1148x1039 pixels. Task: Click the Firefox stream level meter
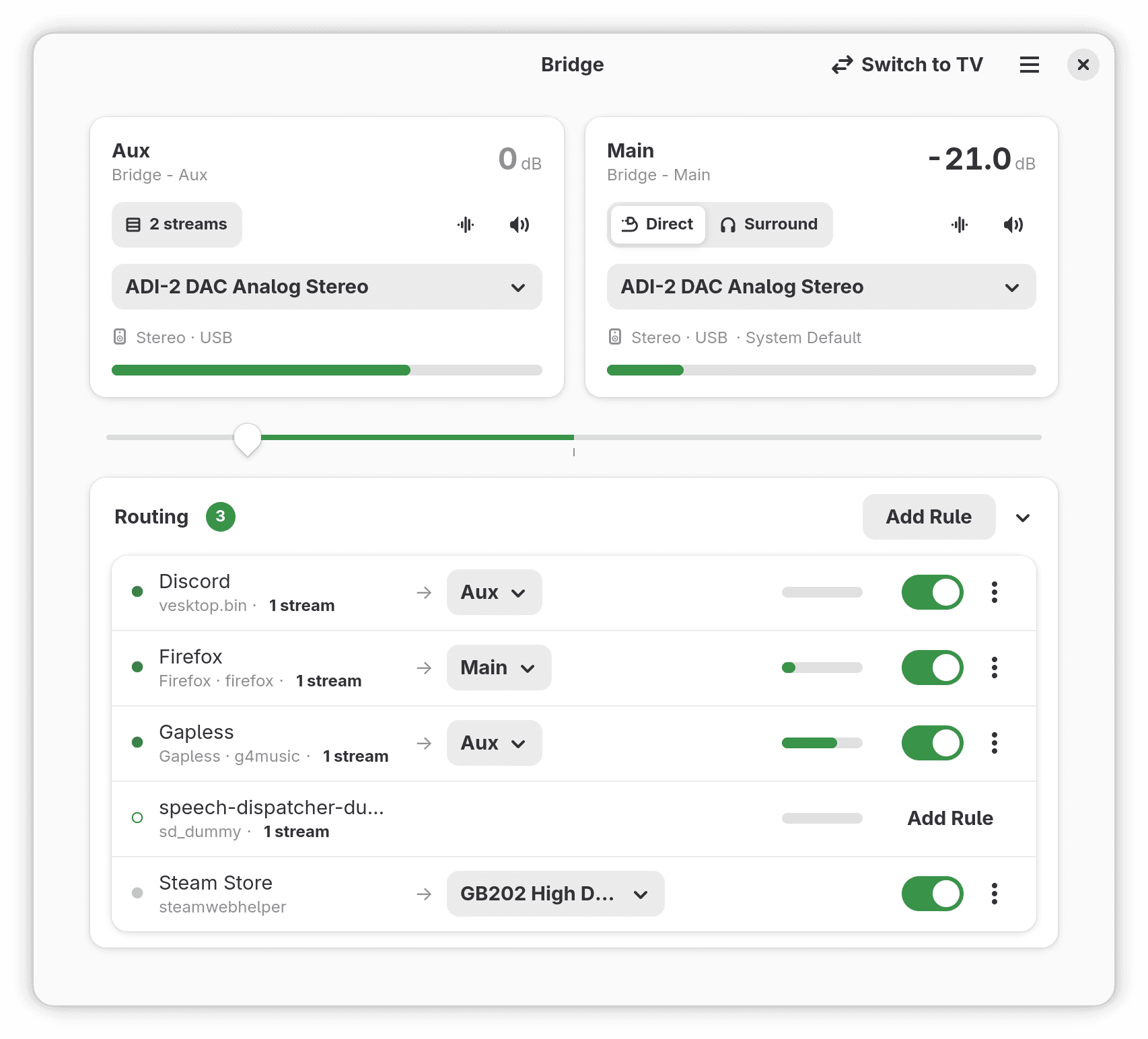coord(822,668)
